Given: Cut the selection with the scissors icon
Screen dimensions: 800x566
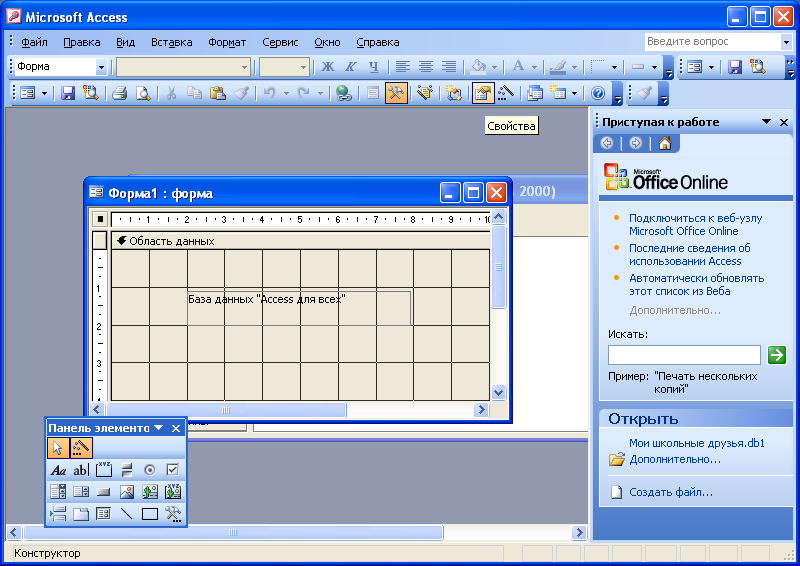Looking at the screenshot, I should pos(171,93).
